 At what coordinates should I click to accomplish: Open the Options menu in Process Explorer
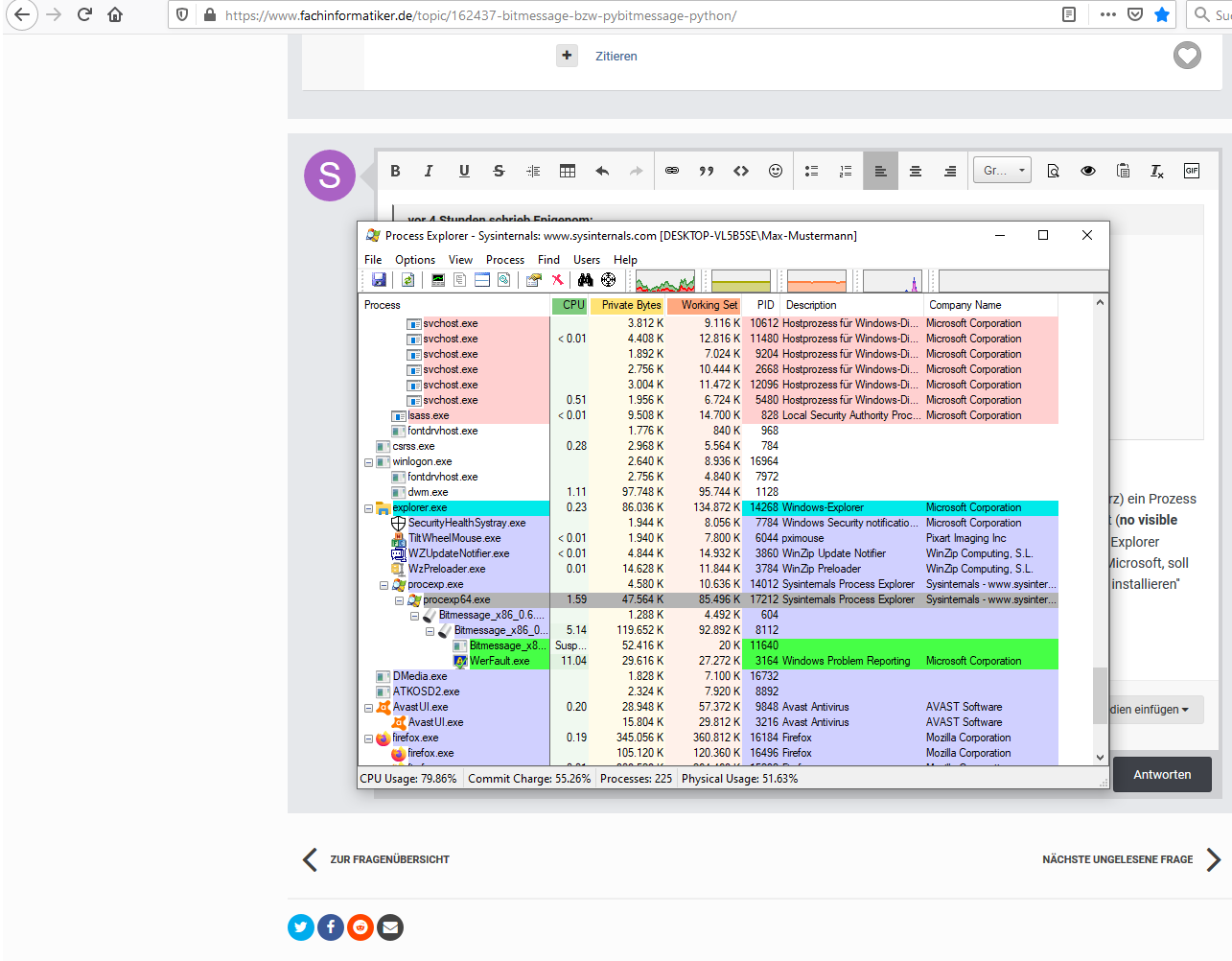pyautogui.click(x=415, y=260)
